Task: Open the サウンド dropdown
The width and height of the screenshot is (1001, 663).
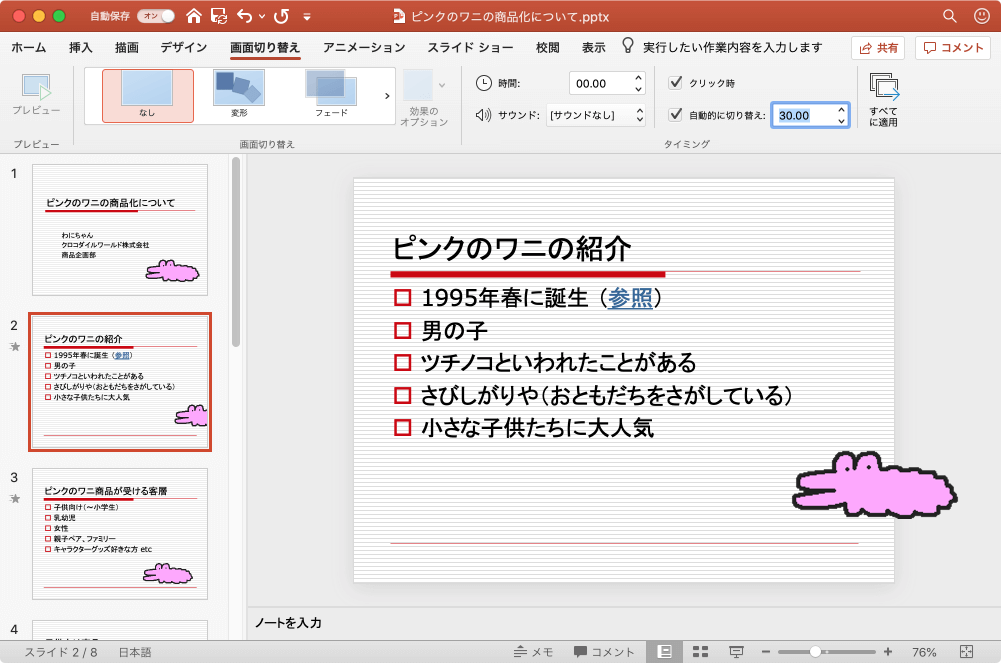Action: coord(596,115)
